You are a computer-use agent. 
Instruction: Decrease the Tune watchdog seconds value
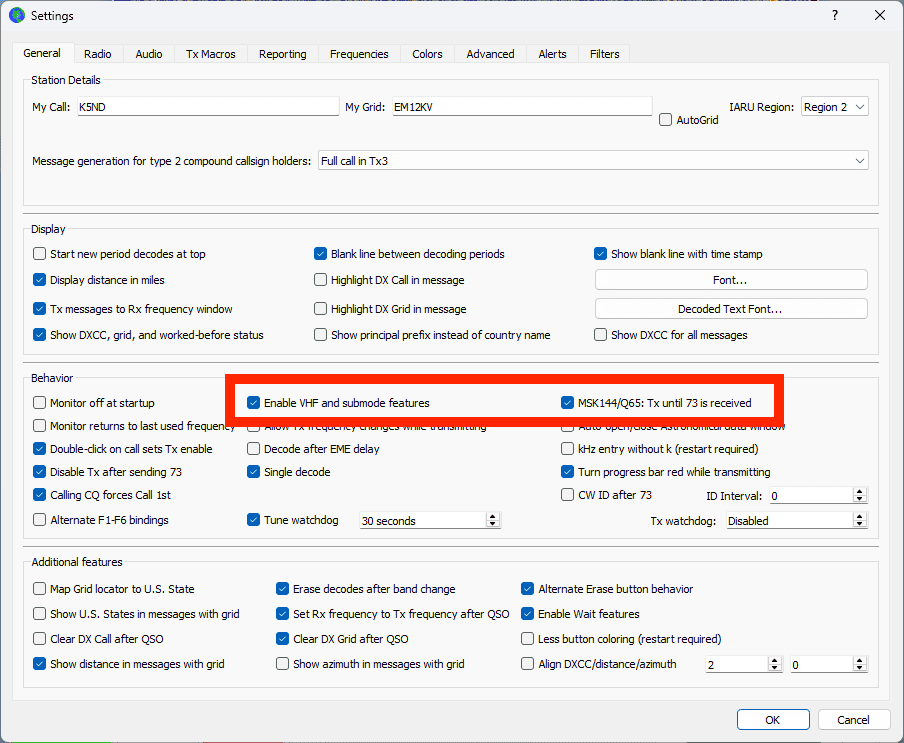click(x=492, y=525)
